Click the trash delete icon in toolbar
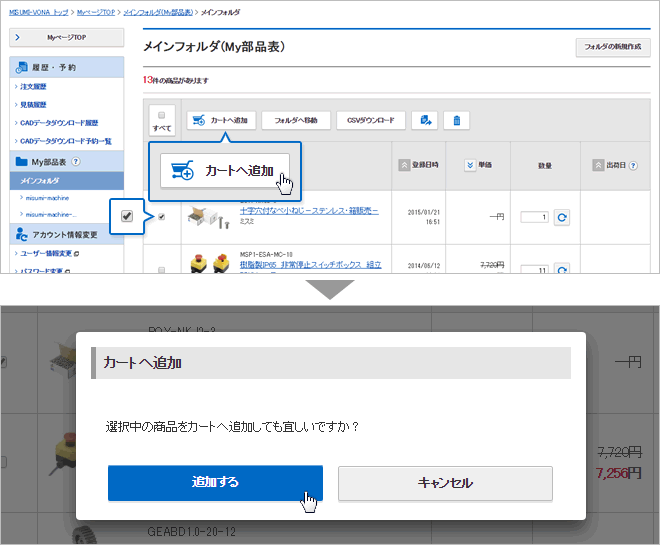The image size is (660, 545). tap(456, 120)
